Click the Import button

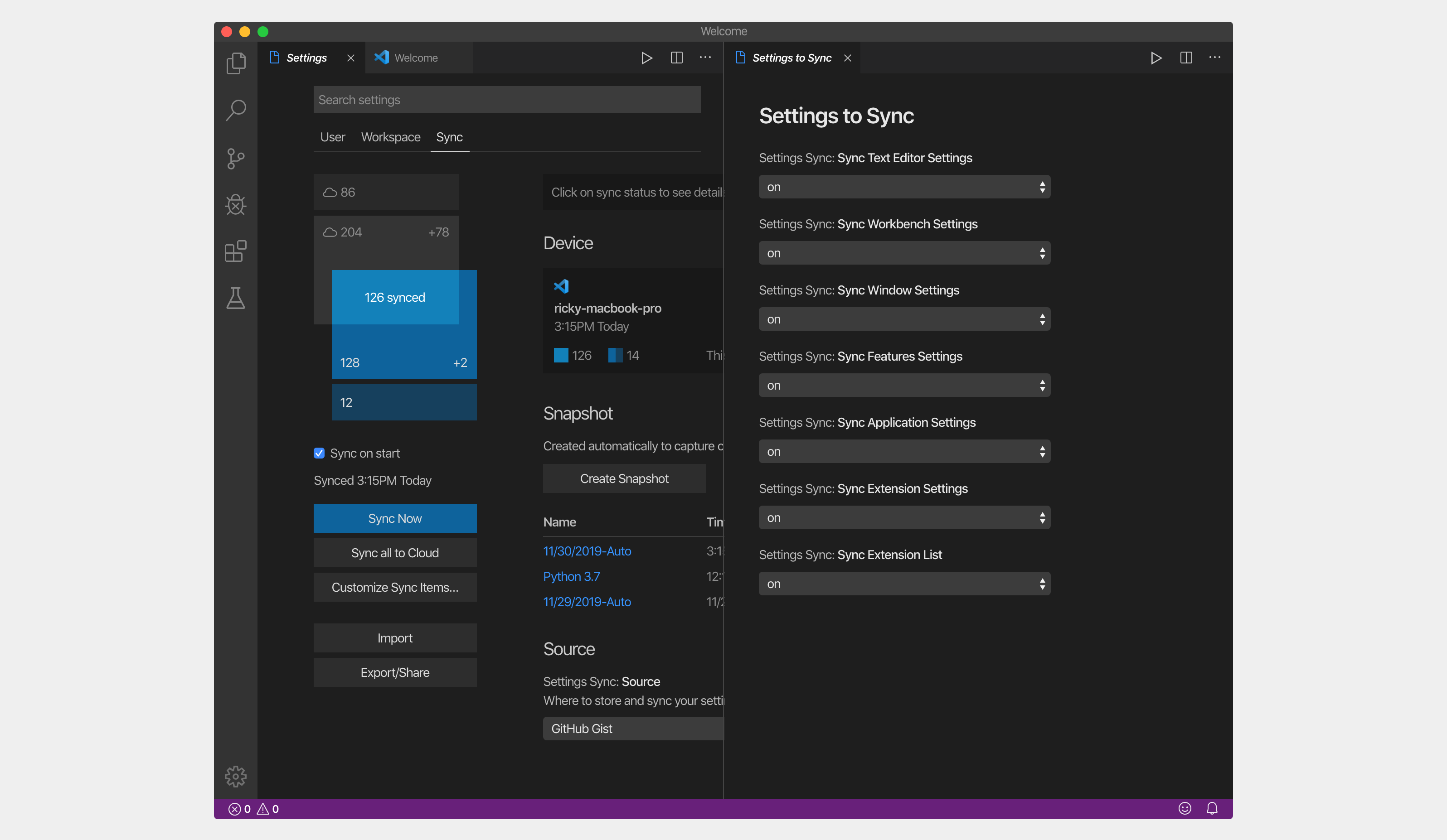[395, 638]
